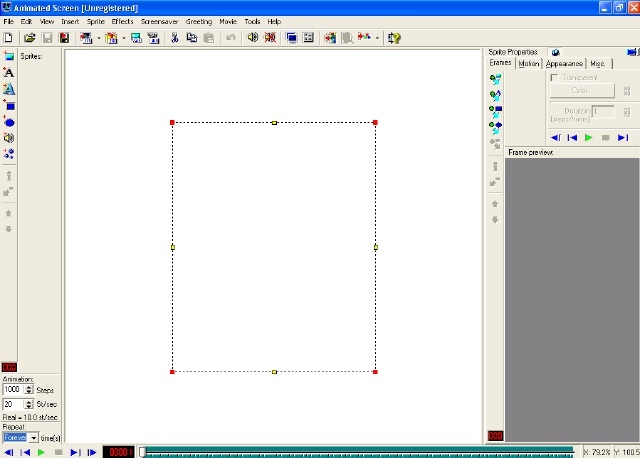Select the blue ellipse sprite tool
The height and width of the screenshot is (458, 640).
point(9,122)
